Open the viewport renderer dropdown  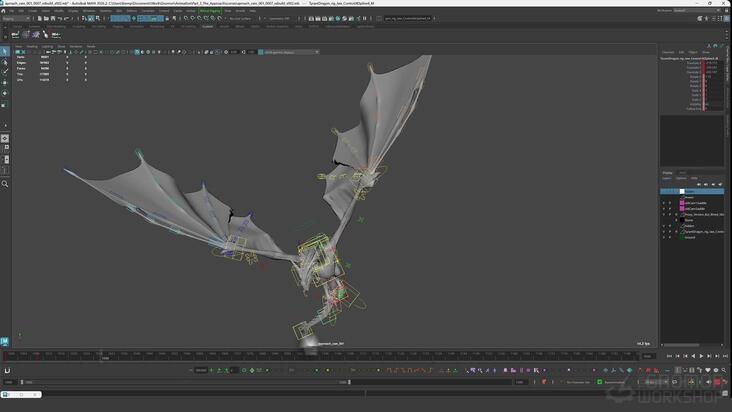[290, 52]
